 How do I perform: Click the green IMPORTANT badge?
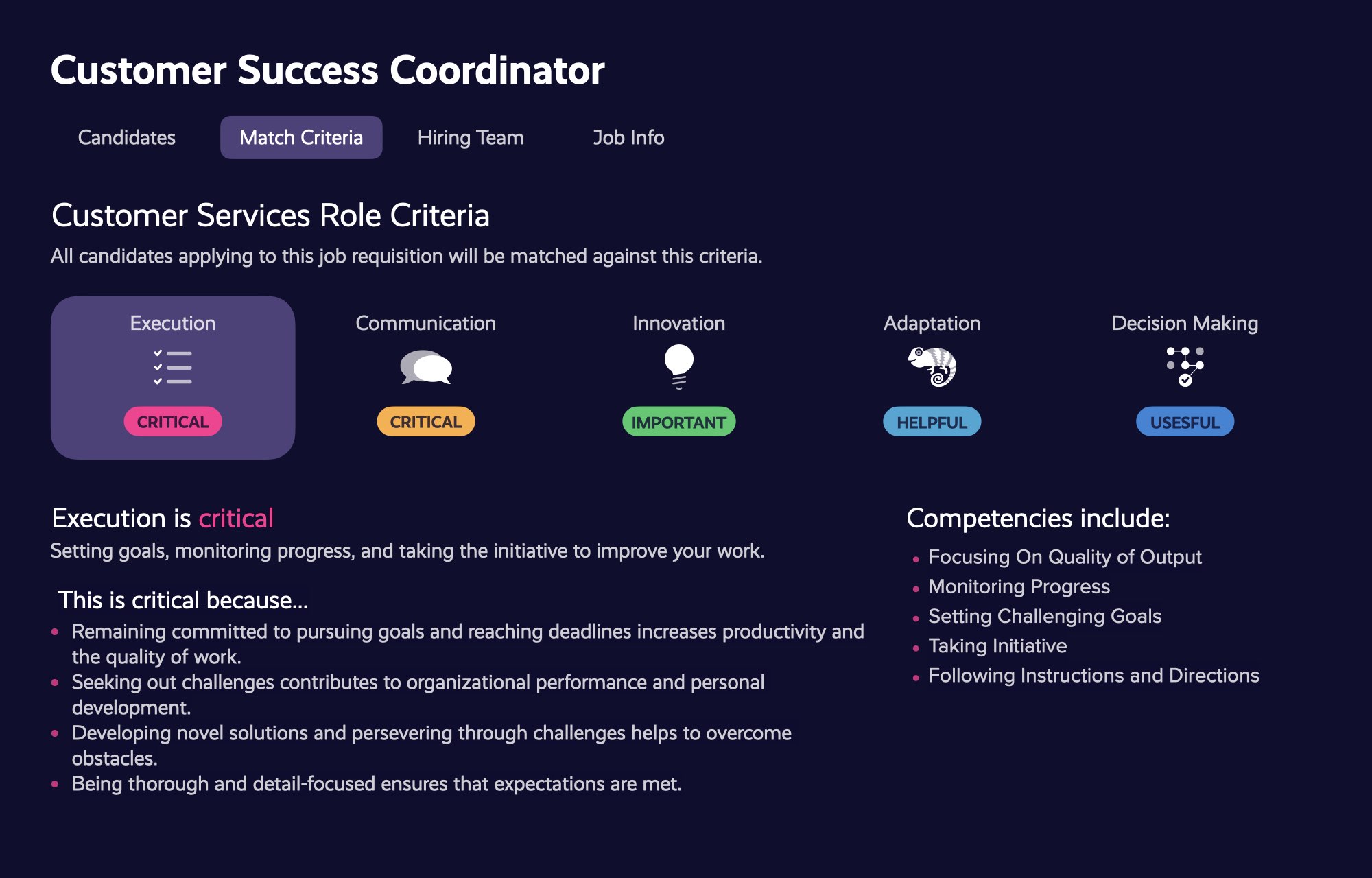click(679, 422)
